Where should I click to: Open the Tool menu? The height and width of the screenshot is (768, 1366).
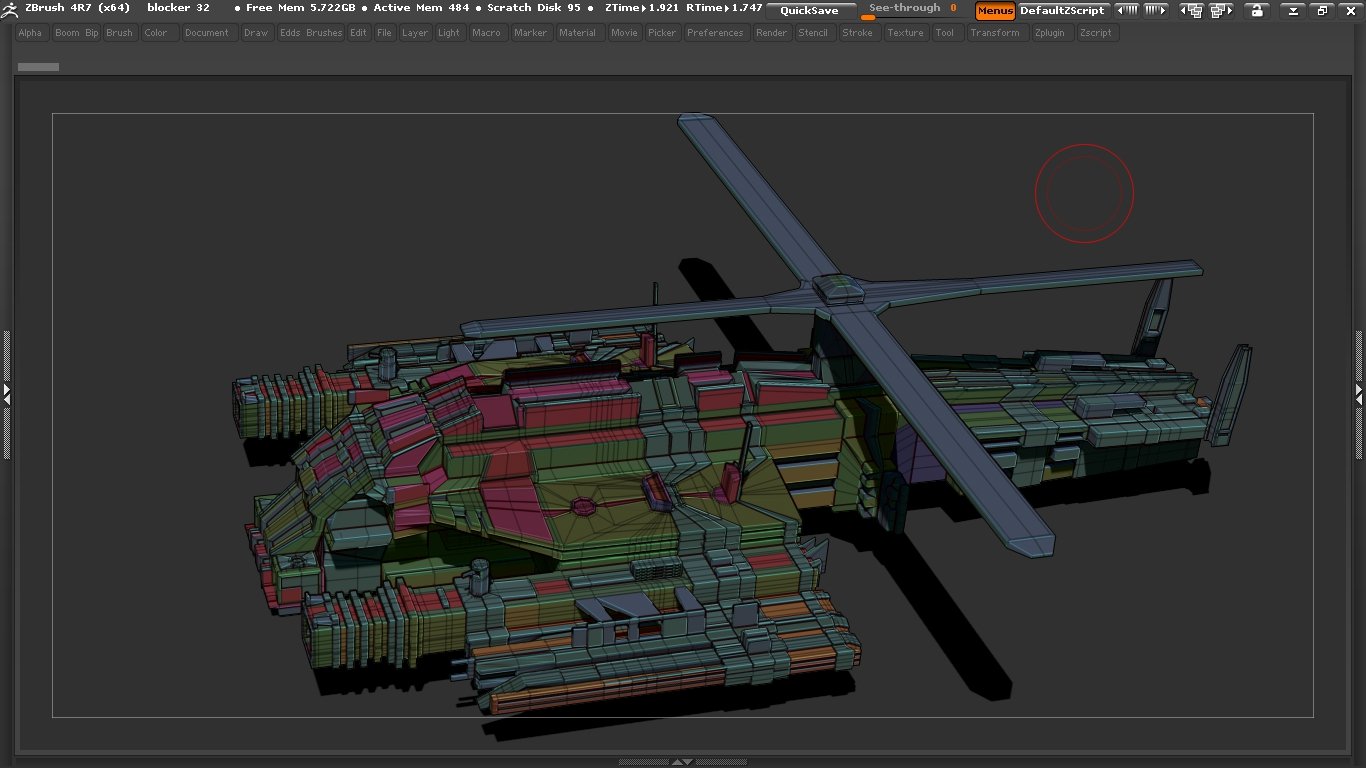(944, 33)
